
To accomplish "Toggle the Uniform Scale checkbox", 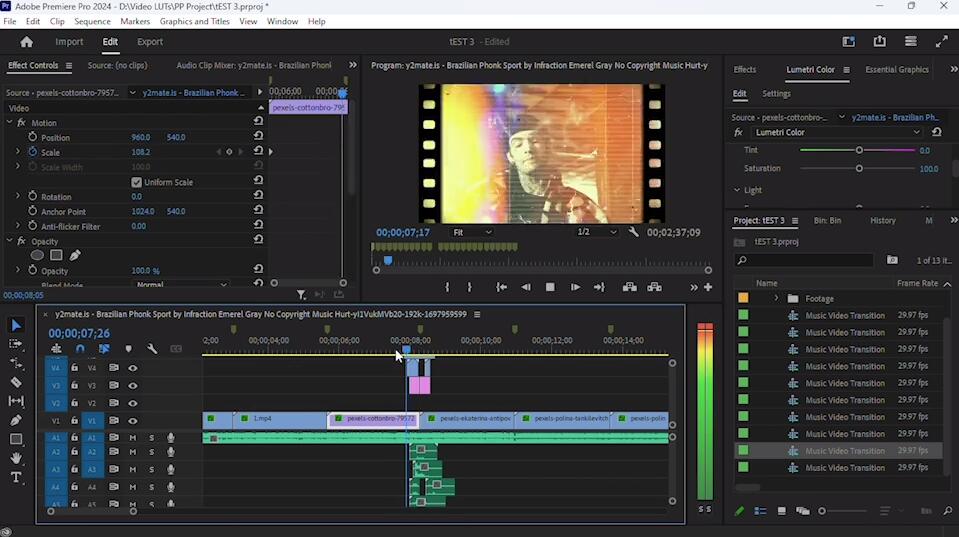I will coord(137,182).
